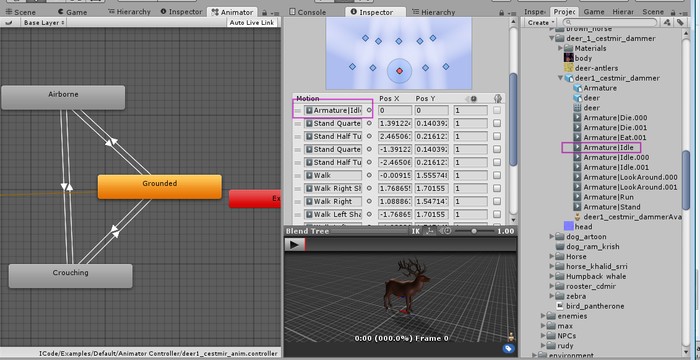Open the Create dropdown in Project panel
Viewport: 700px width, 360px height.
coord(541,22)
